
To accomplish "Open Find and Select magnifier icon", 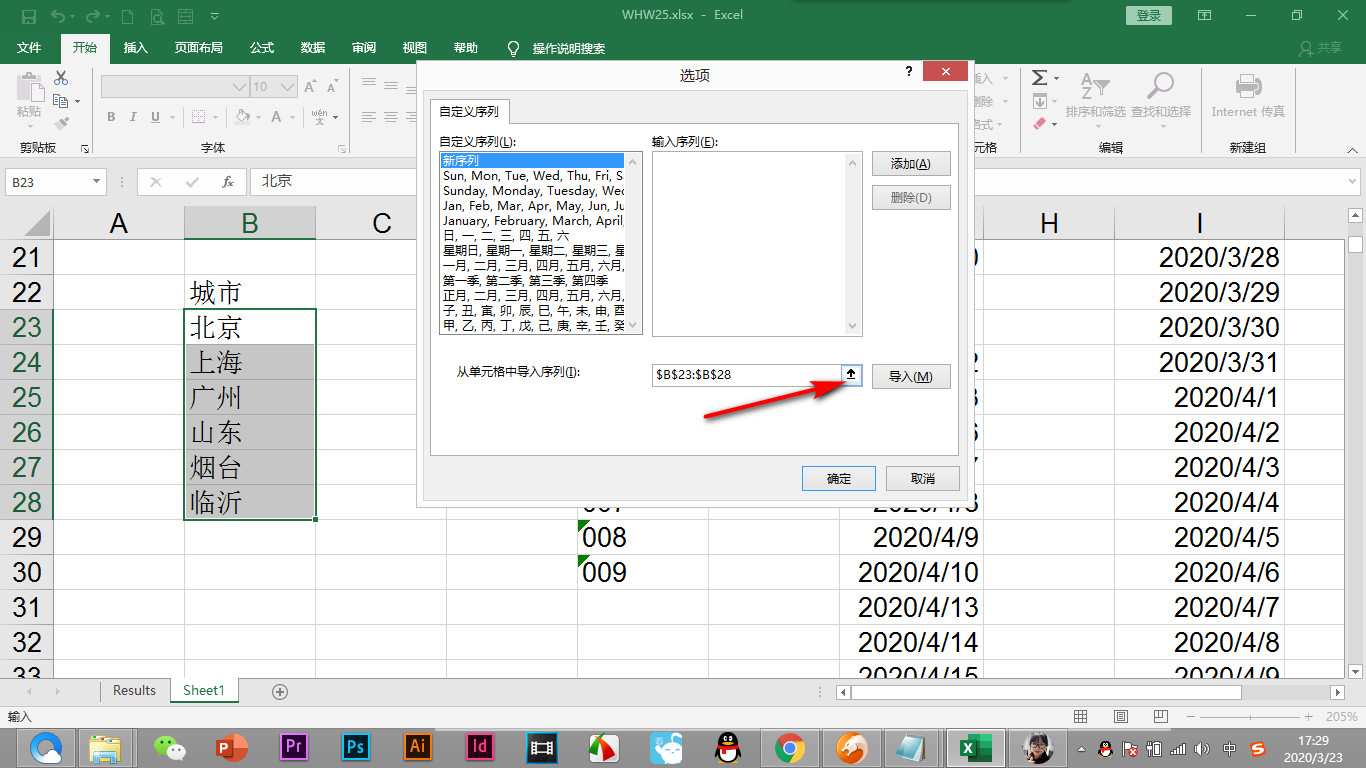I will tap(1160, 86).
